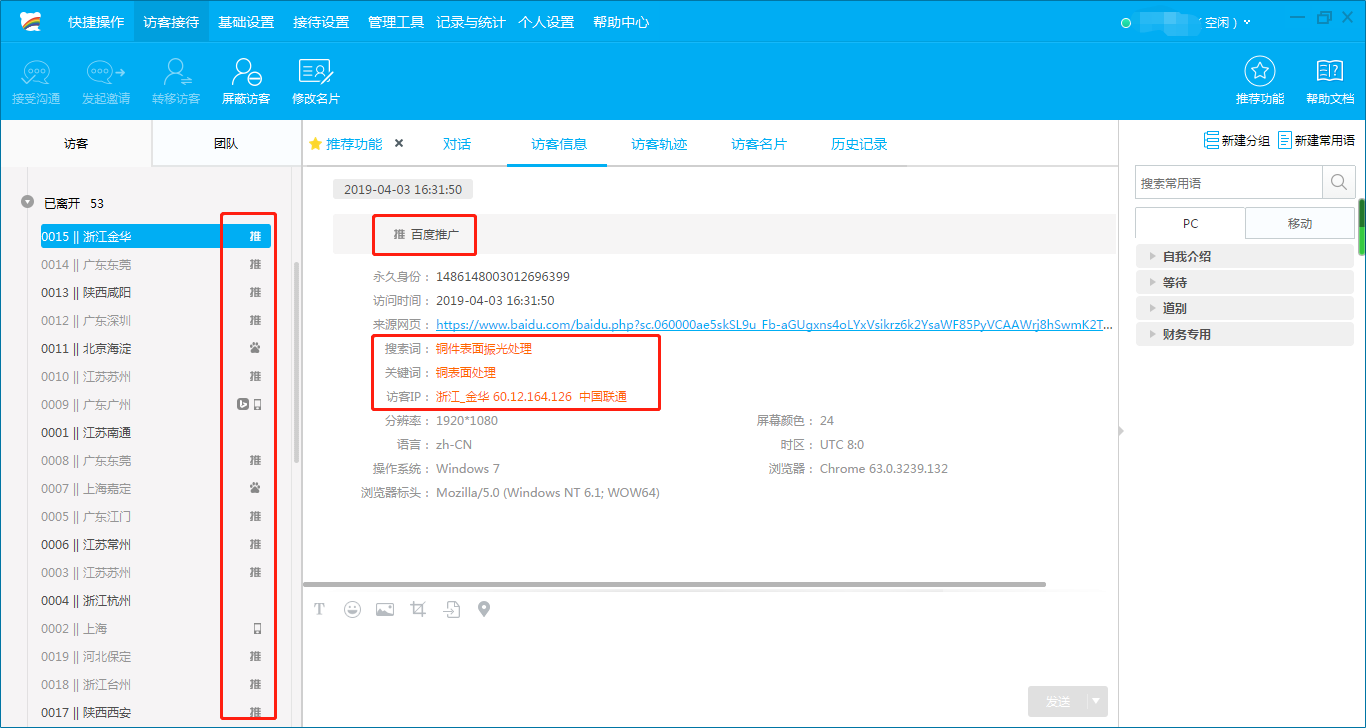The width and height of the screenshot is (1366, 728).
Task: Open the 基础设置 menu
Action: pyautogui.click(x=246, y=22)
